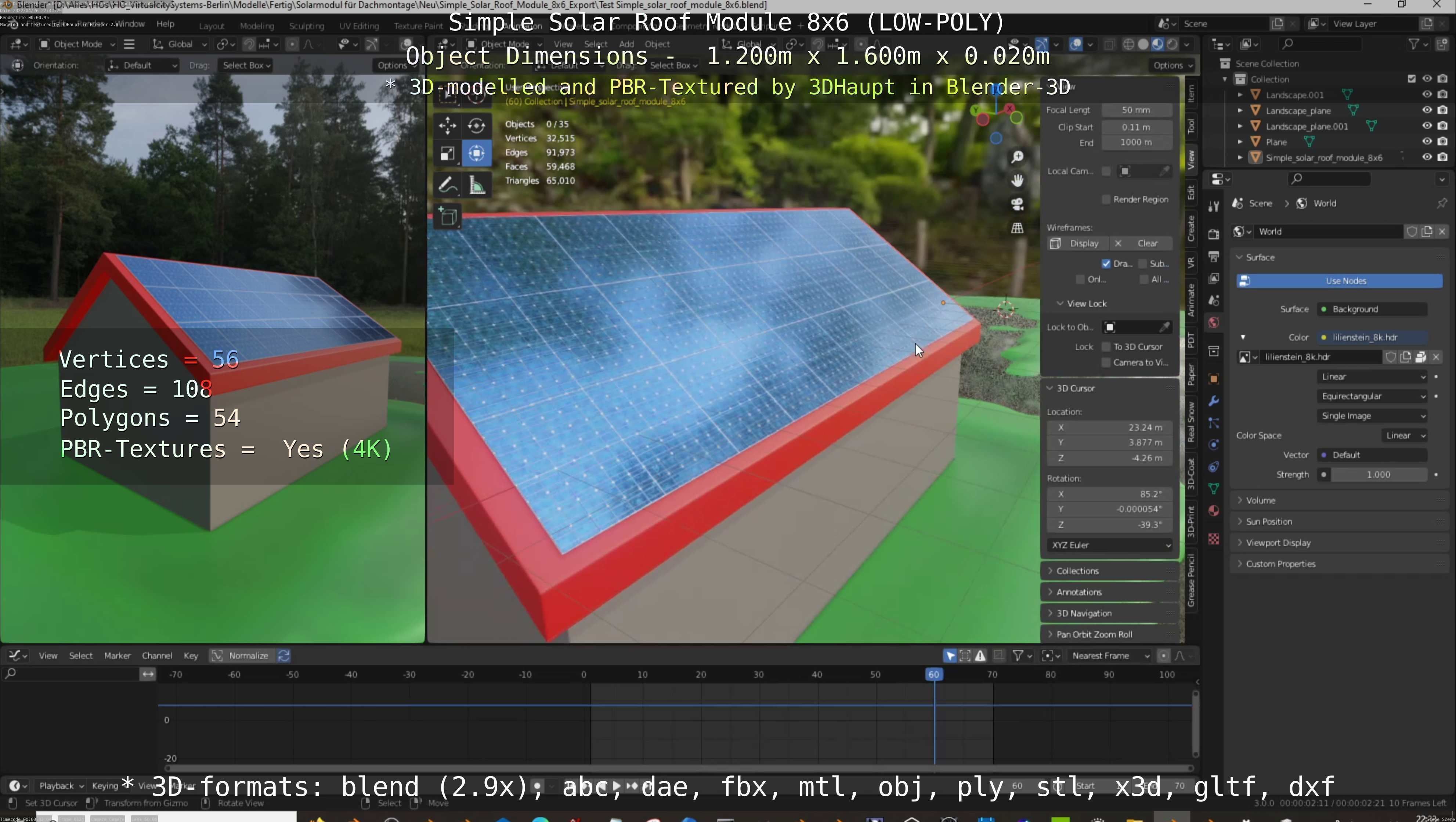The width and height of the screenshot is (1456, 822).
Task: Open the Help menu
Action: [165, 24]
